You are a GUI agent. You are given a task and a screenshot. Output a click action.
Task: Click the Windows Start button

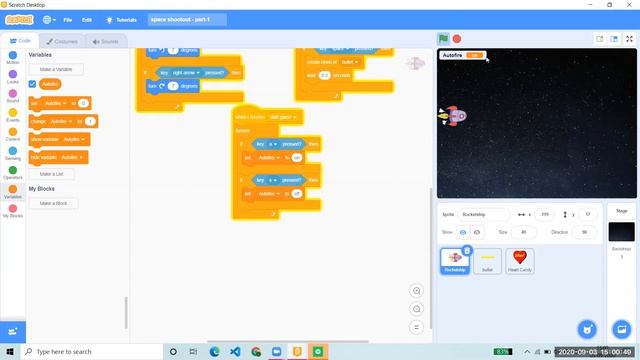[x=10, y=351]
